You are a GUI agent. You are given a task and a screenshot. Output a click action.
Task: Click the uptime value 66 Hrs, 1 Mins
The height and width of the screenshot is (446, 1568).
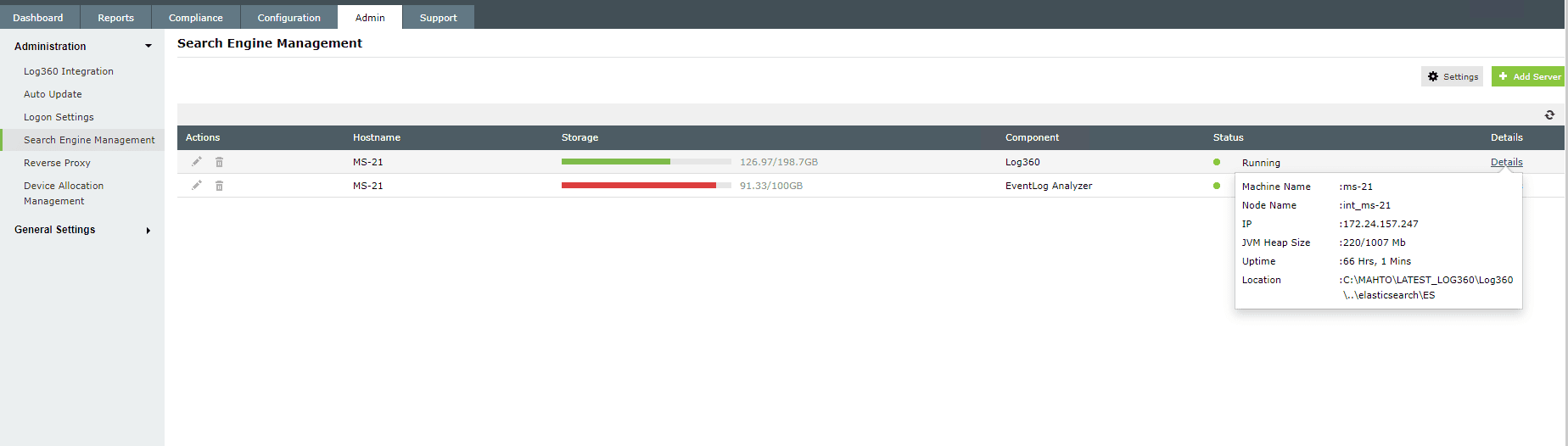1377,261
